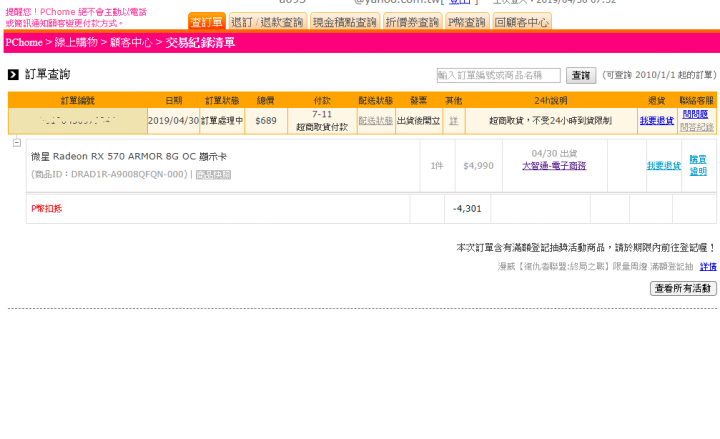The height and width of the screenshot is (439, 720).
Task: Click the 7-11 超商取貨付款 payment cell
Action: (322, 120)
